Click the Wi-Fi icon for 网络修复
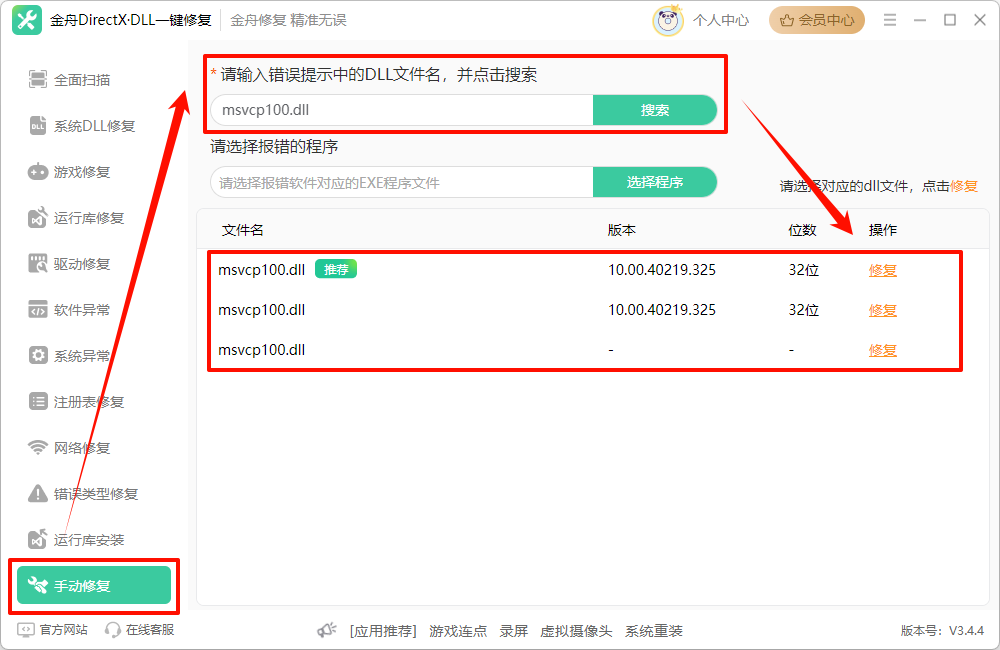 click(x=38, y=448)
